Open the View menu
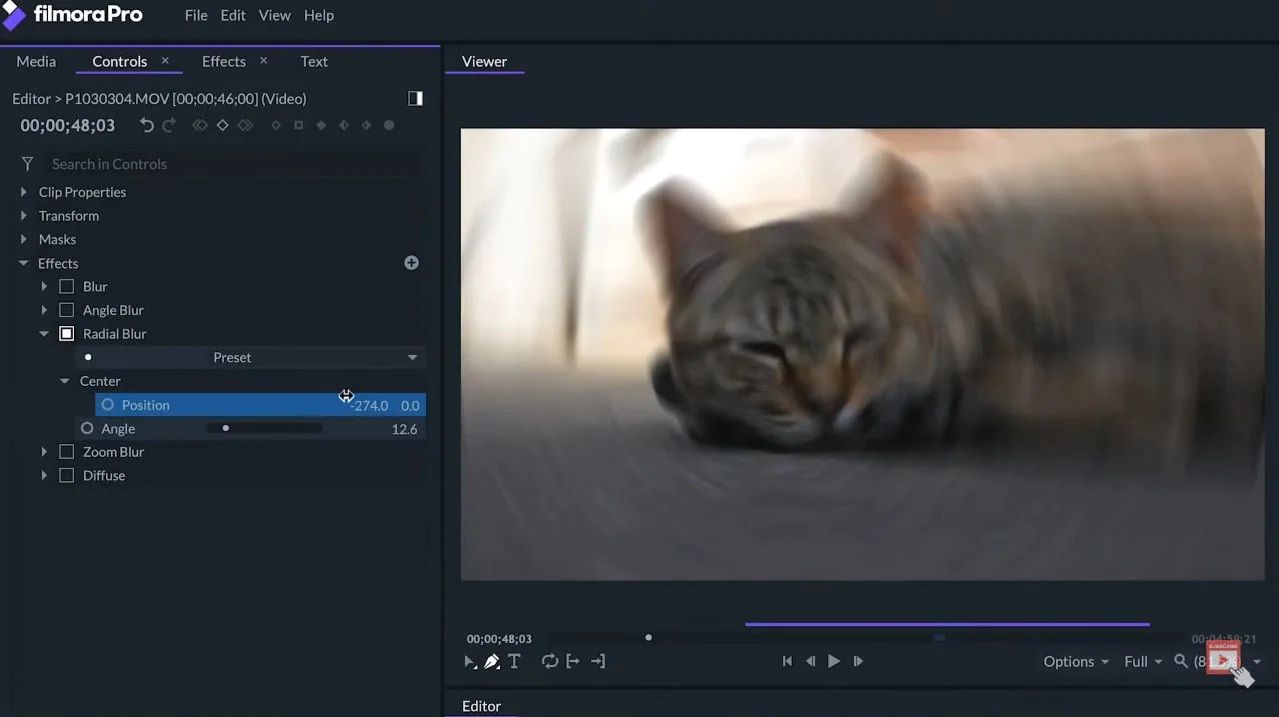Image resolution: width=1279 pixels, height=717 pixels. pyautogui.click(x=274, y=15)
